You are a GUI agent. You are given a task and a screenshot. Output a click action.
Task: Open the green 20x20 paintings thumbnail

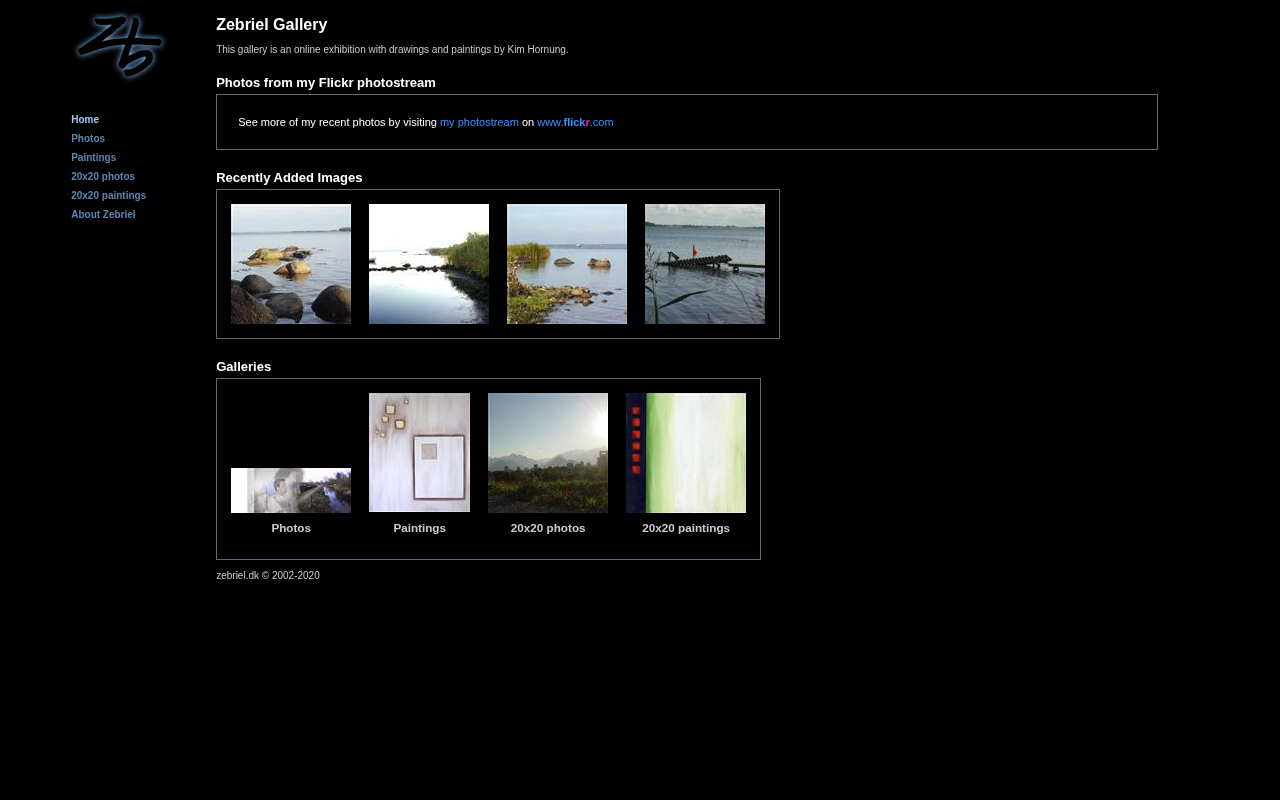pos(686,453)
